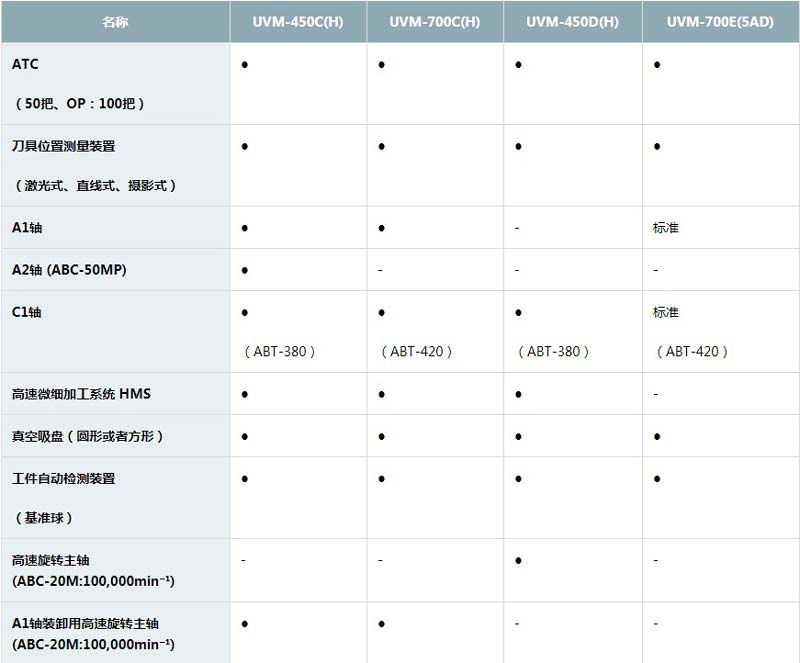This screenshot has width=800, height=663.
Task: Select the UVM-700E(5AD) column header
Action: pos(720,21)
